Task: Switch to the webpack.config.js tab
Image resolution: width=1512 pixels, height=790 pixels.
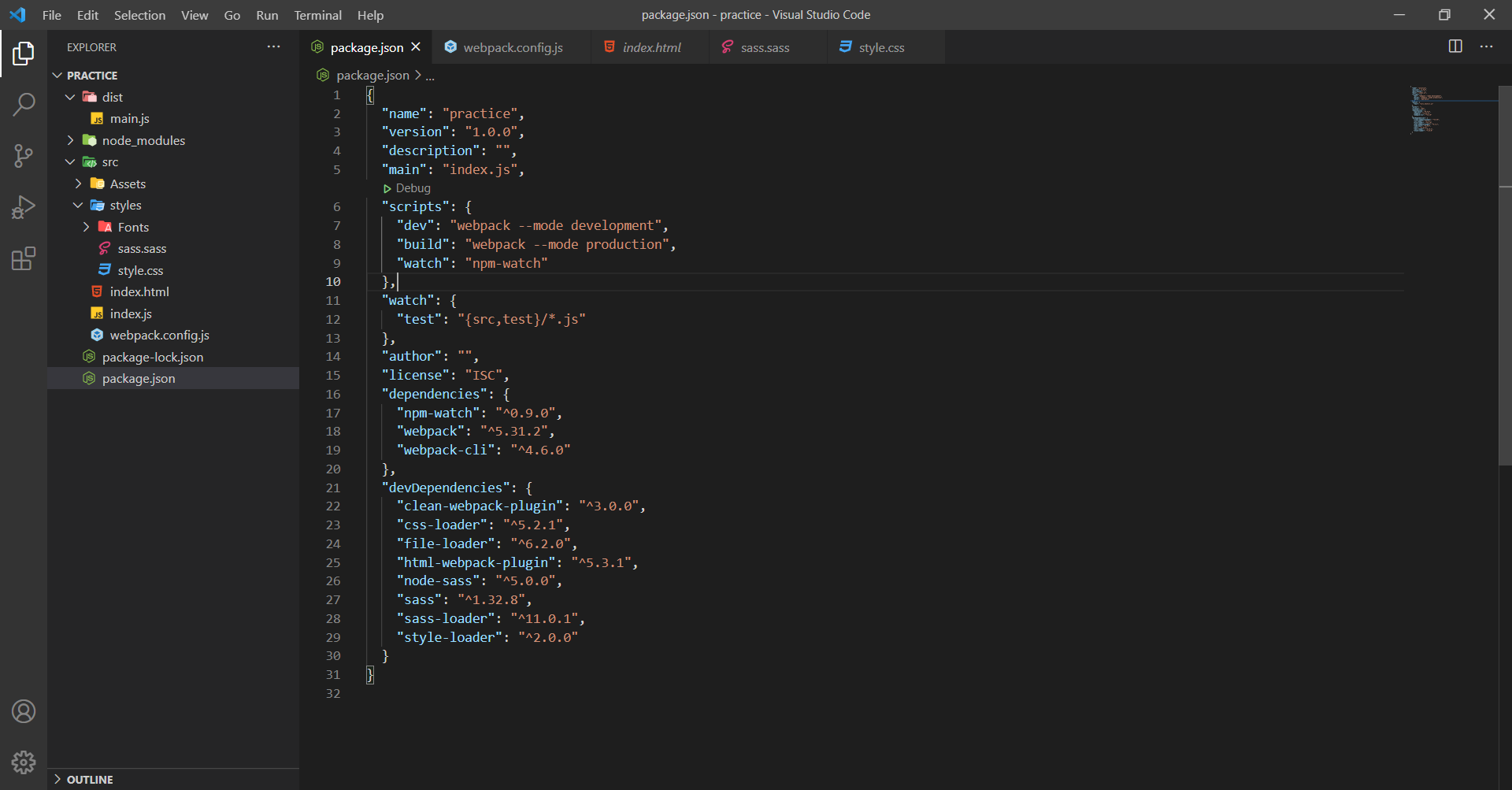Action: [512, 47]
